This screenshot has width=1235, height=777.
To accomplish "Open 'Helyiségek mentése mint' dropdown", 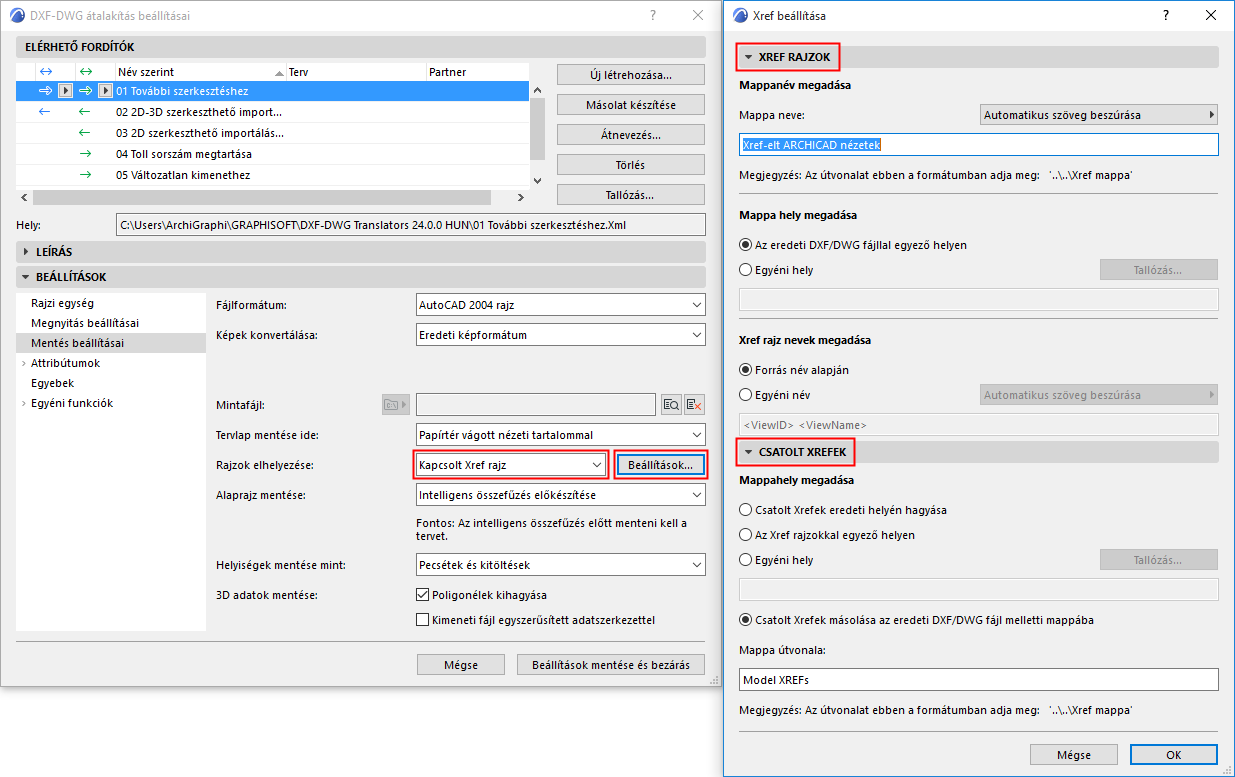I will coord(560,565).
